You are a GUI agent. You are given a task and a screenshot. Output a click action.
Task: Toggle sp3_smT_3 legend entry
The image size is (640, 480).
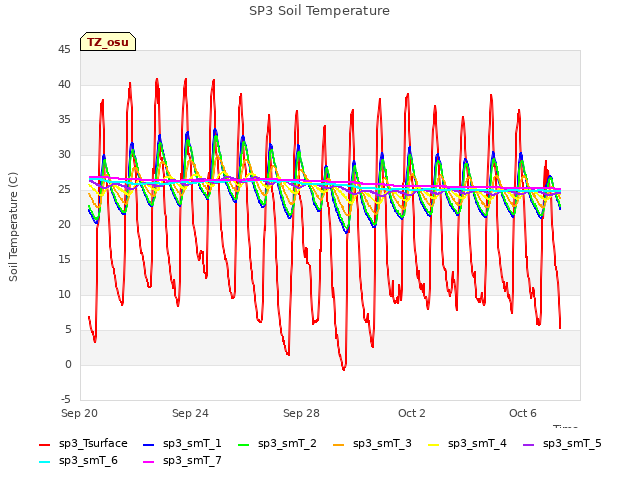click(x=373, y=444)
